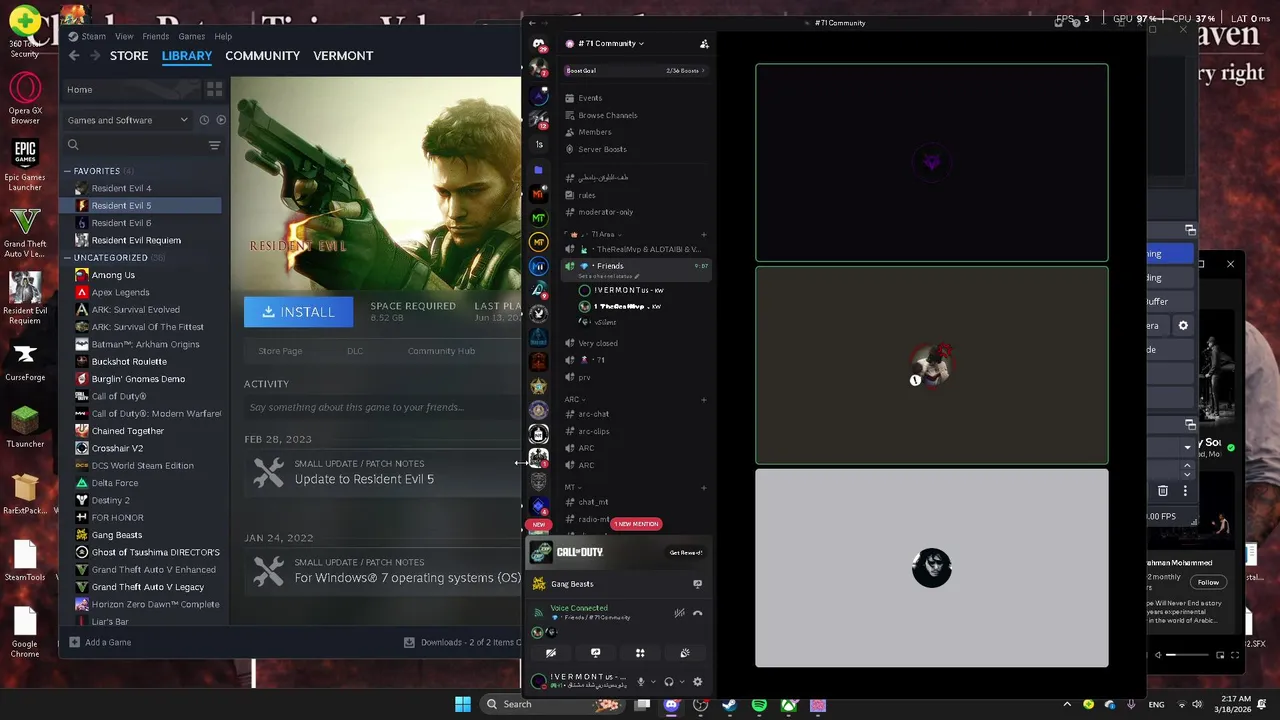The image size is (1280, 720).
Task: Disconnect from the Discord voice channel
Action: pyautogui.click(x=698, y=613)
